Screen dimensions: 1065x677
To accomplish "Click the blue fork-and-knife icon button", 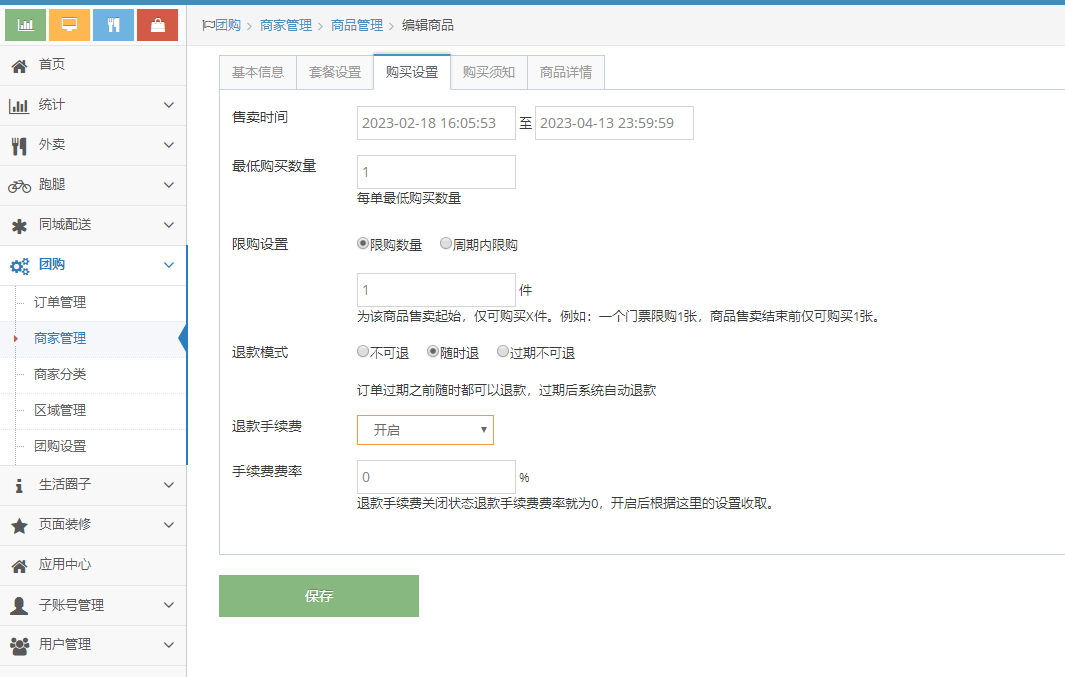I will coord(114,25).
